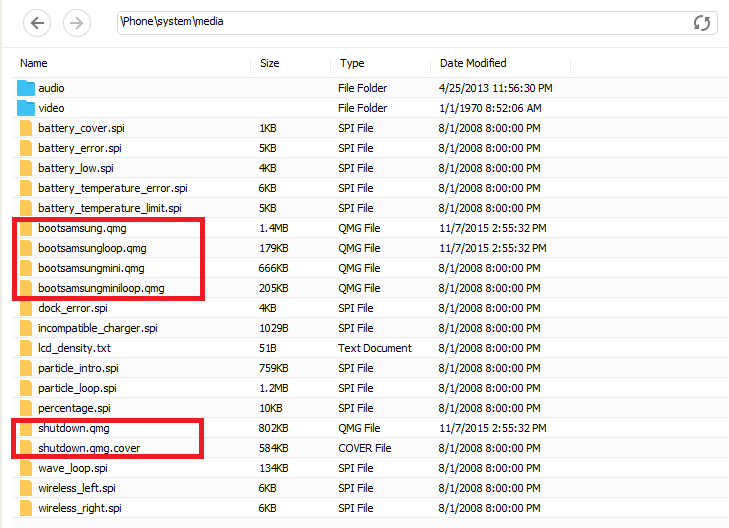Select the bootsamsung.qmg file icon
The image size is (729, 528).
[26, 228]
